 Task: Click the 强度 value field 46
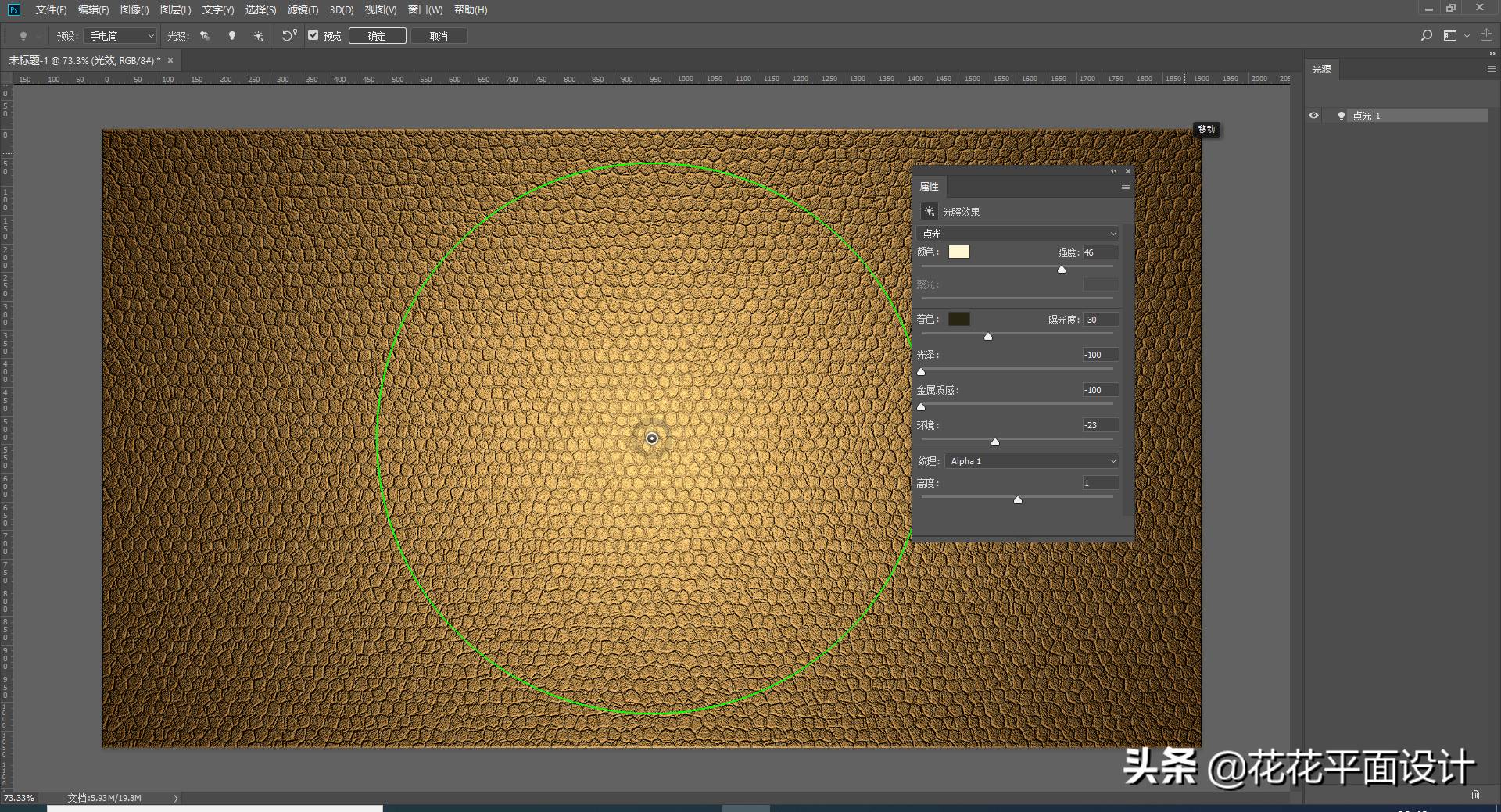pos(1101,252)
